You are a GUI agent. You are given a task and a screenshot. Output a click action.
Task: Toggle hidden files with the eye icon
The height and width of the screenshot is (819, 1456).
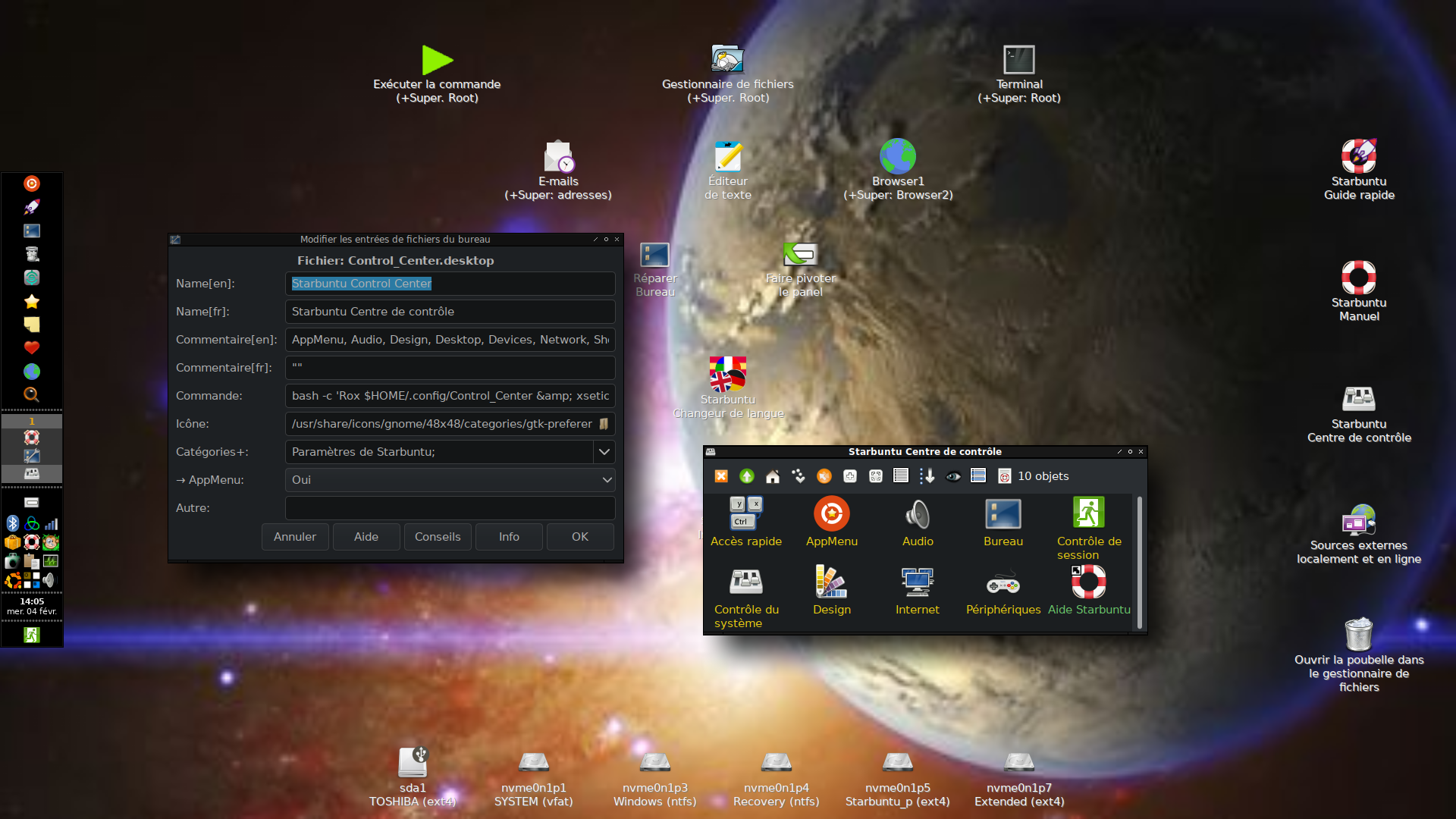(x=953, y=476)
